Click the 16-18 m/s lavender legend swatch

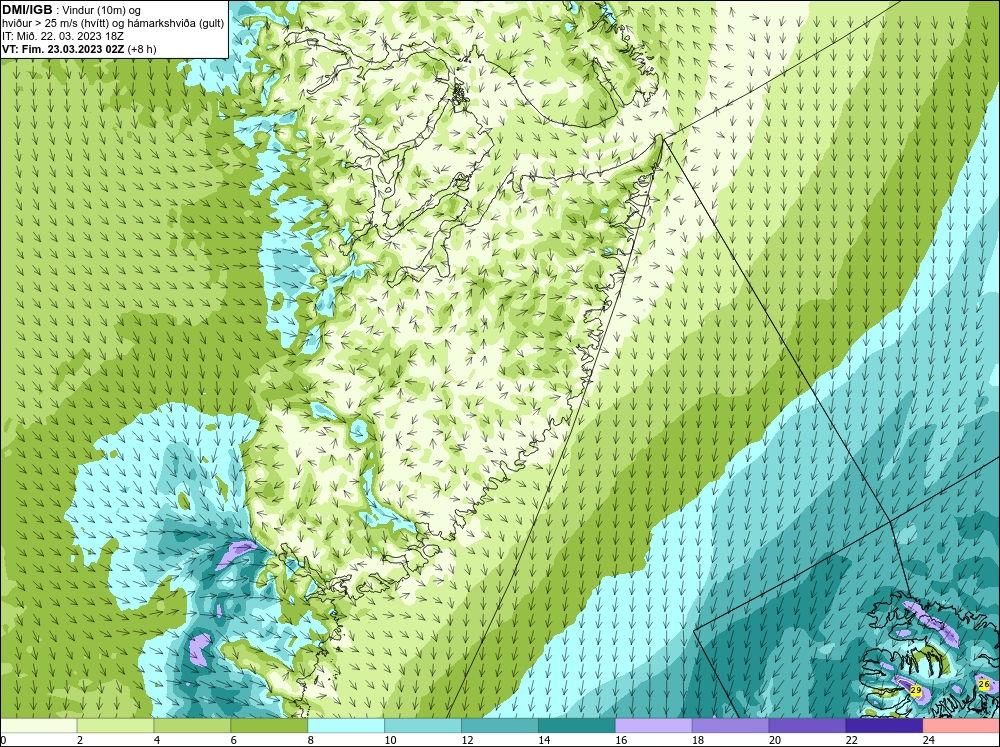tap(654, 726)
